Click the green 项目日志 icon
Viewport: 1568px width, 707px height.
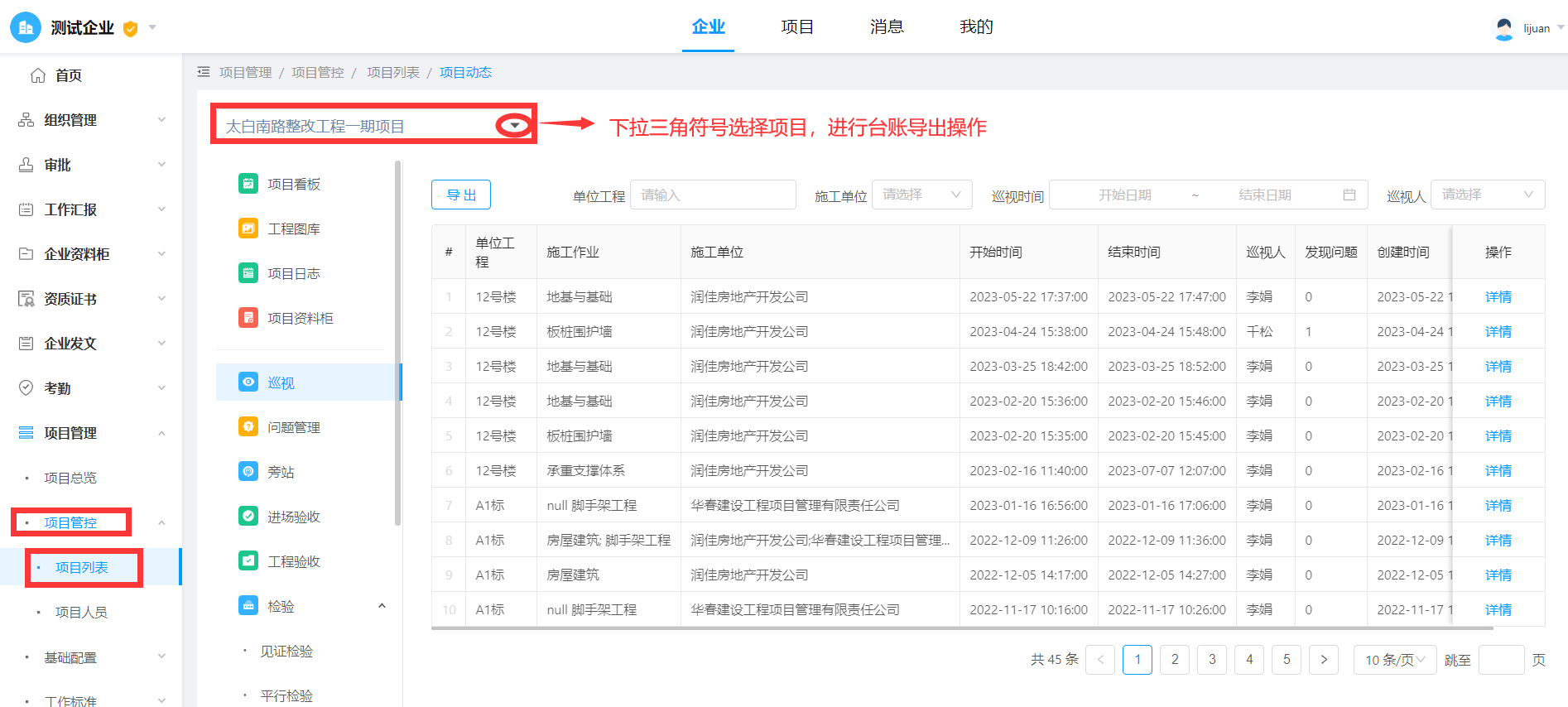[x=248, y=273]
